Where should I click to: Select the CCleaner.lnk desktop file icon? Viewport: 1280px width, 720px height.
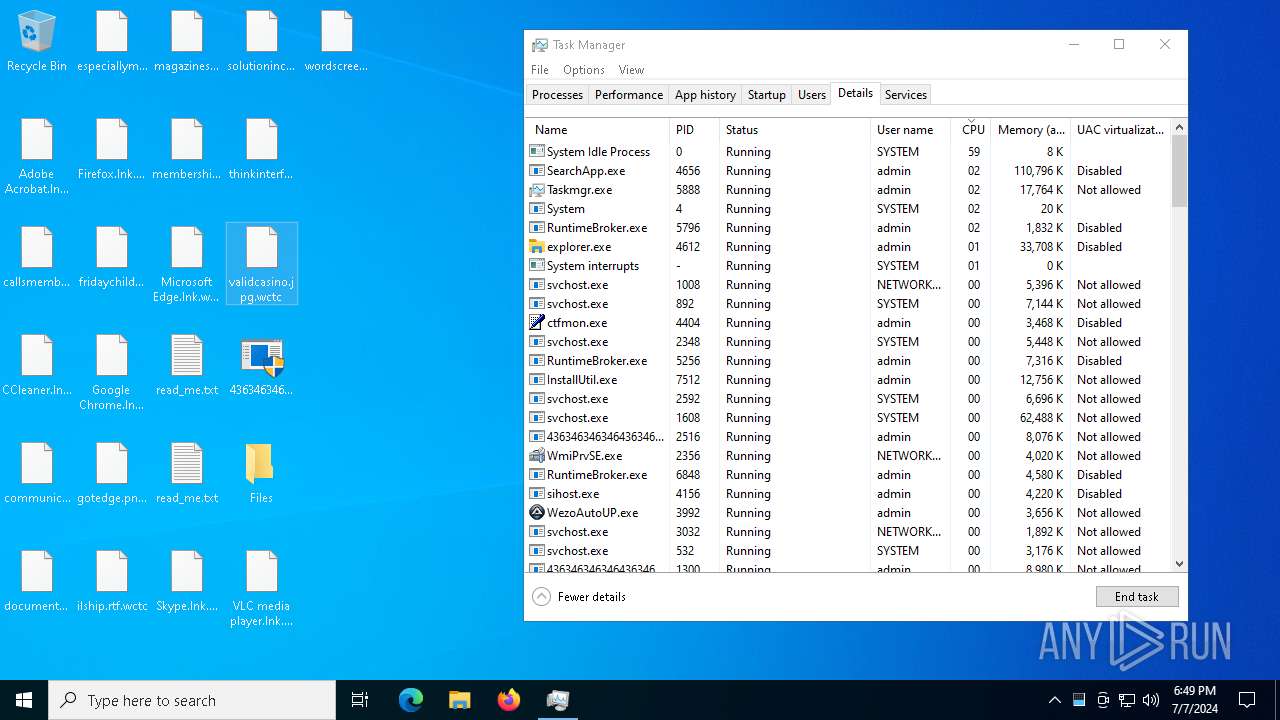(37, 365)
